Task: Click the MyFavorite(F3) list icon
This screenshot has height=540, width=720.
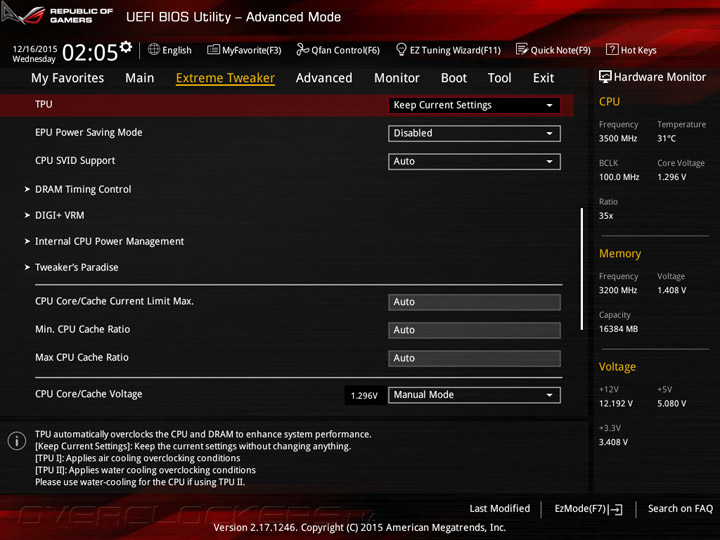Action: tap(213, 49)
